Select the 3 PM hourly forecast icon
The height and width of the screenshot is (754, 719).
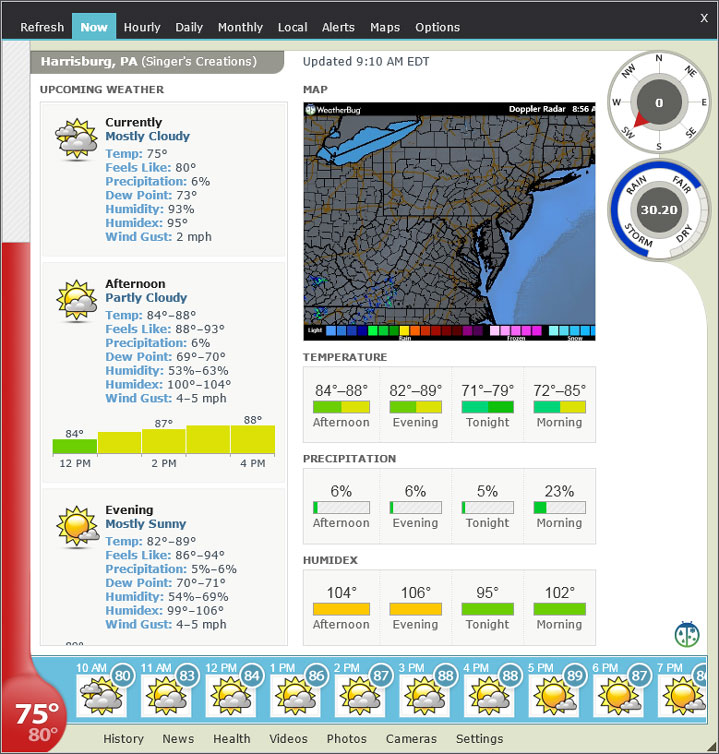(424, 695)
